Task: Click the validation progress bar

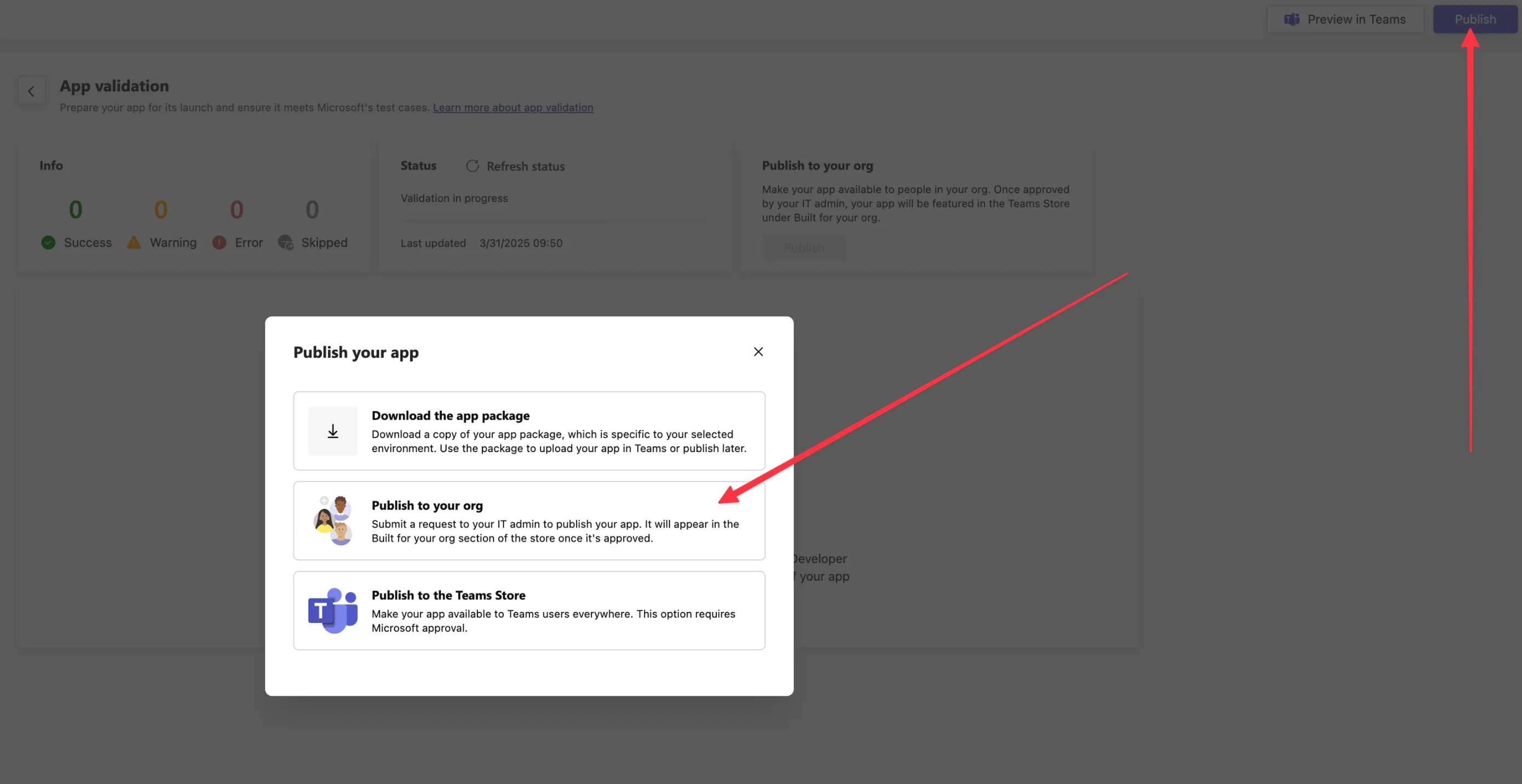Action: (x=555, y=220)
